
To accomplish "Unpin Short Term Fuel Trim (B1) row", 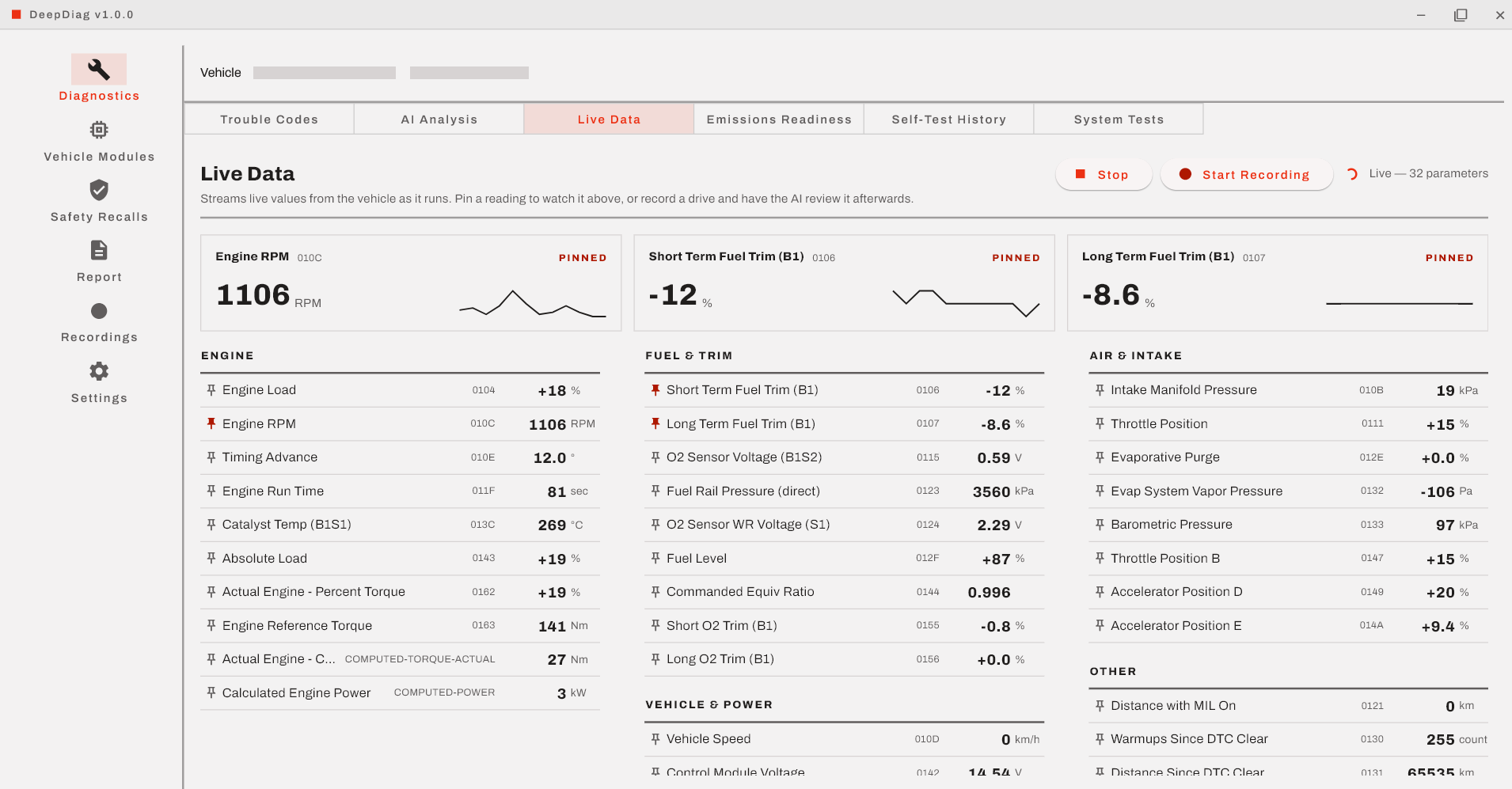I will [x=655, y=390].
